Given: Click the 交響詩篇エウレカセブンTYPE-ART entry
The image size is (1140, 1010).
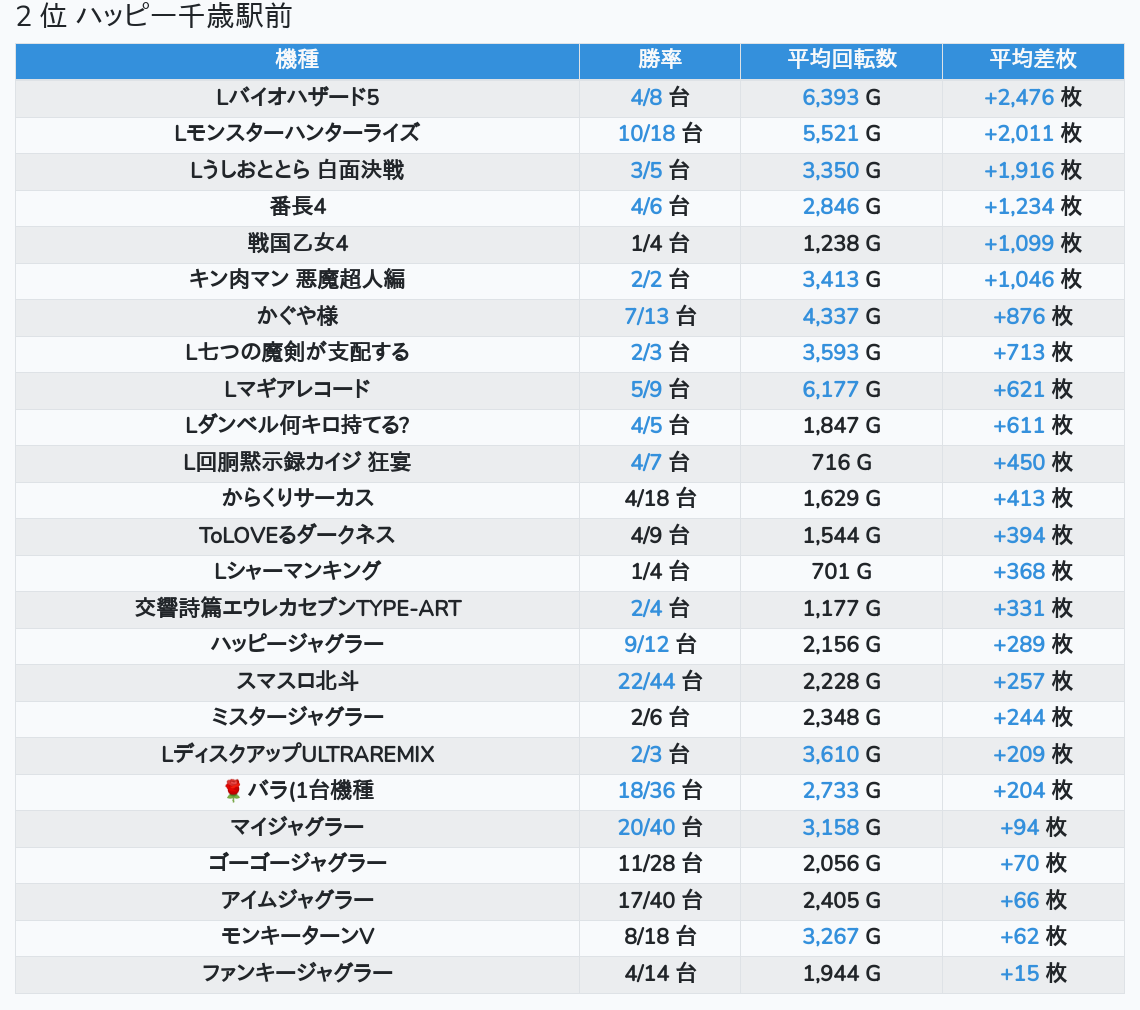Looking at the screenshot, I should coord(297,608).
